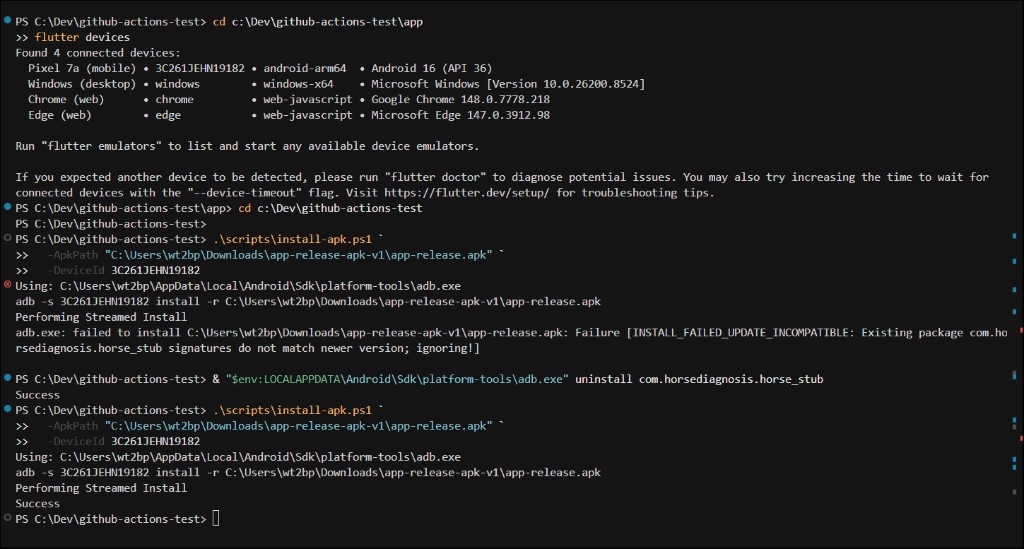Click 'Google Chrome 148.0.7778.218' text
The height and width of the screenshot is (549, 1024).
pos(460,99)
